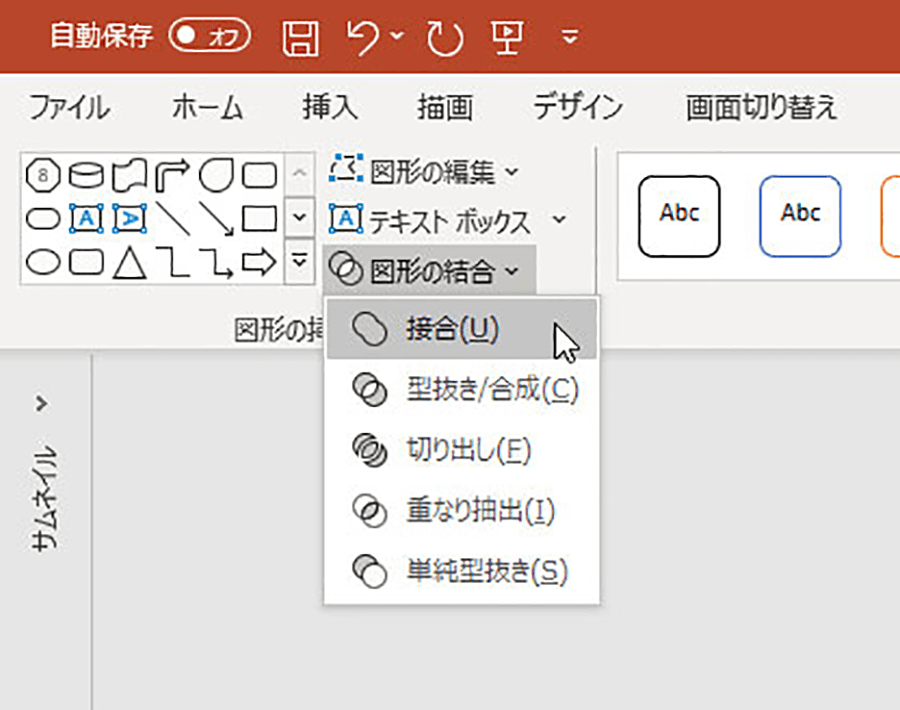Screen dimensions: 900x710
Task: Choose 接合(U) from the merge shapes menu
Action: pos(452,329)
